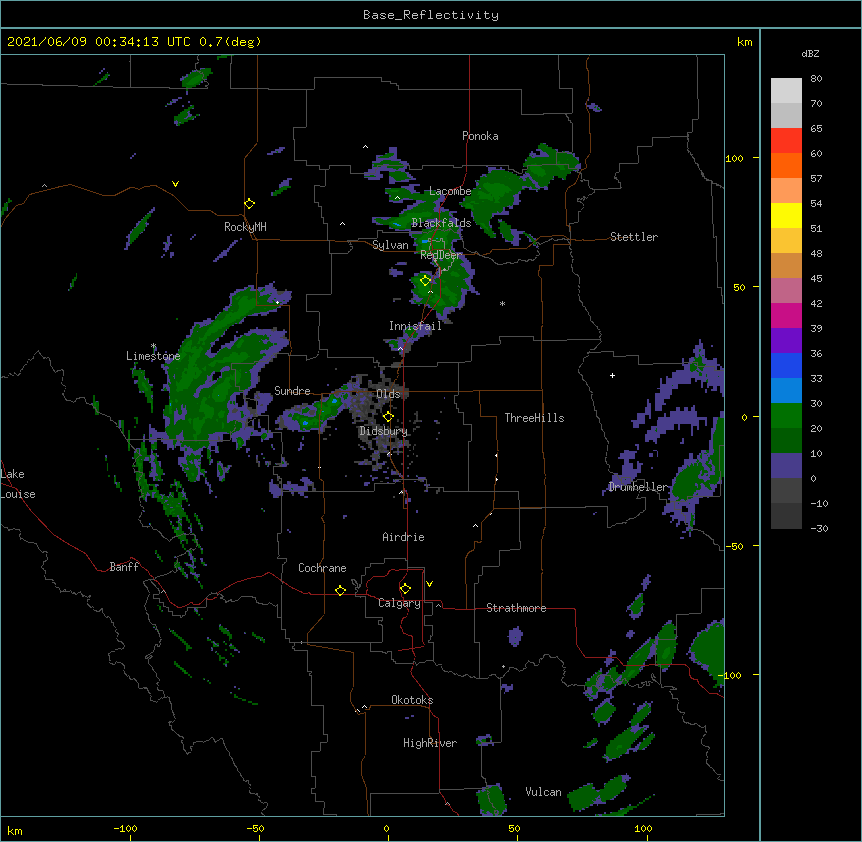Click the yellow diamond marker below Cochrane
Image resolution: width=862 pixels, height=842 pixels.
coord(340,590)
